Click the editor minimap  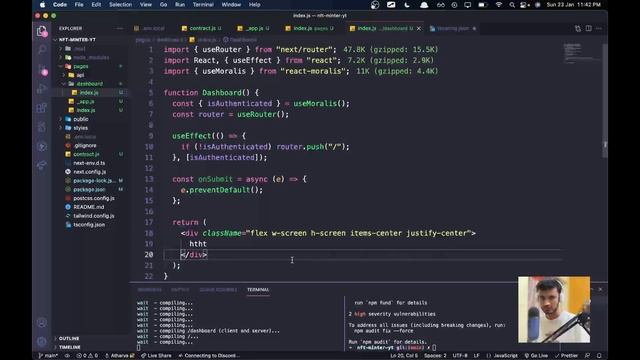click(x=580, y=53)
